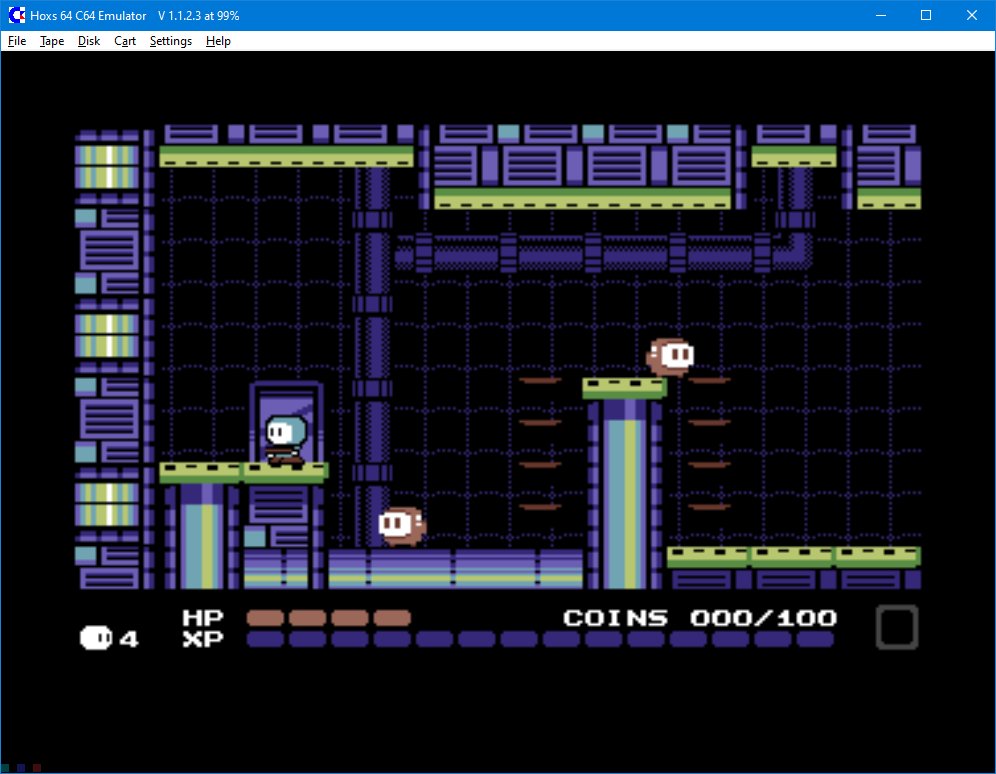
Task: Click the empty item slot box in HUD
Action: pos(897,627)
